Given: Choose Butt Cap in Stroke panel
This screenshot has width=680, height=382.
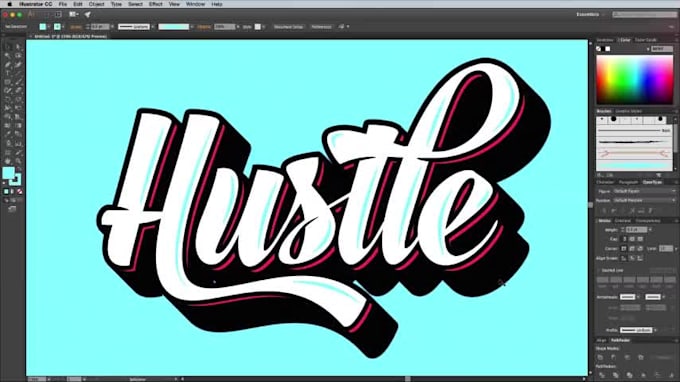Looking at the screenshot, I should 624,239.
